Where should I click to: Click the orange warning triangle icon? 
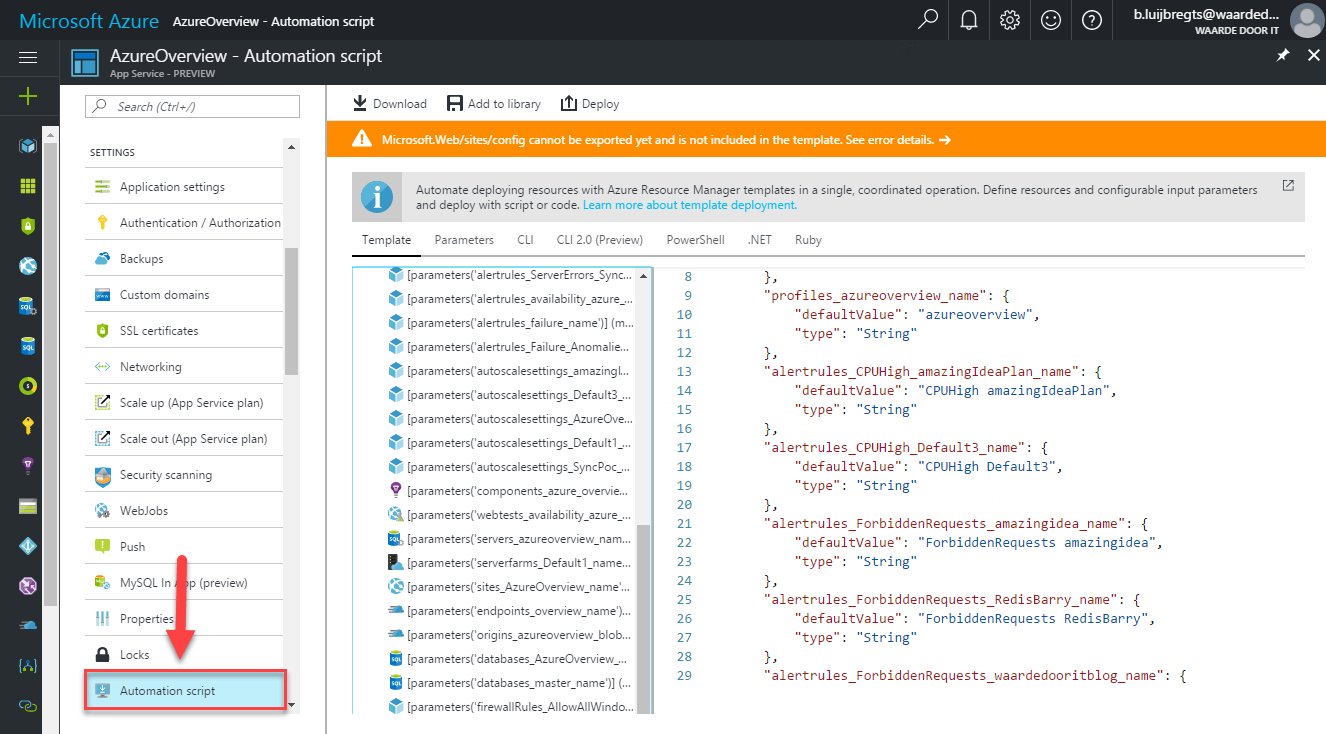362,140
